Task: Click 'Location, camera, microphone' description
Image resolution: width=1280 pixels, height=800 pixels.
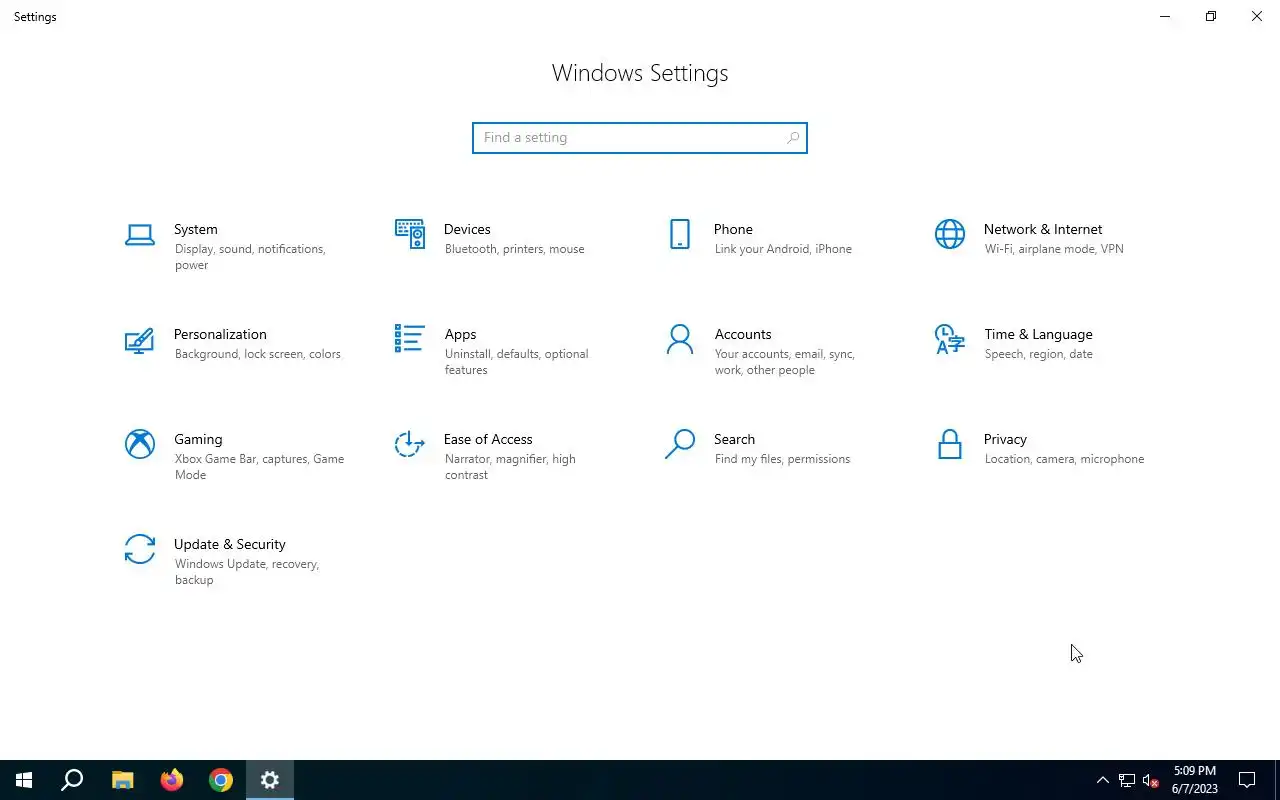Action: click(1064, 459)
